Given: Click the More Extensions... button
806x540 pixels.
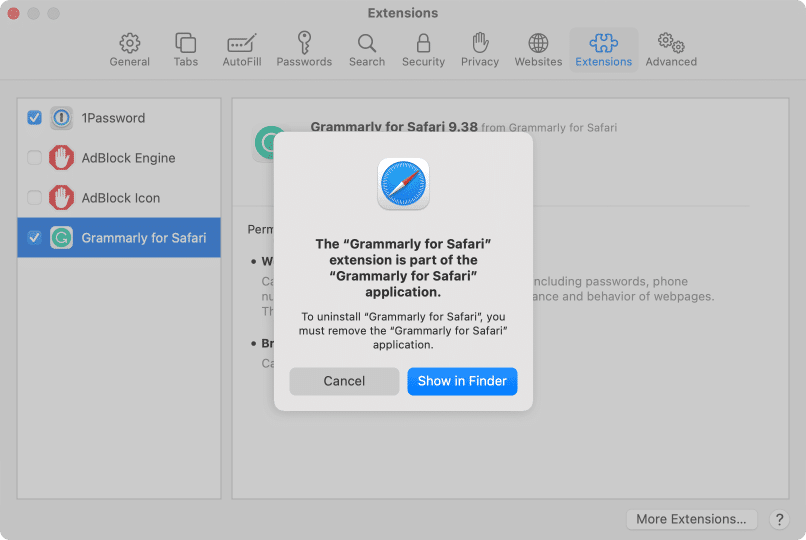Looking at the screenshot, I should (x=691, y=519).
